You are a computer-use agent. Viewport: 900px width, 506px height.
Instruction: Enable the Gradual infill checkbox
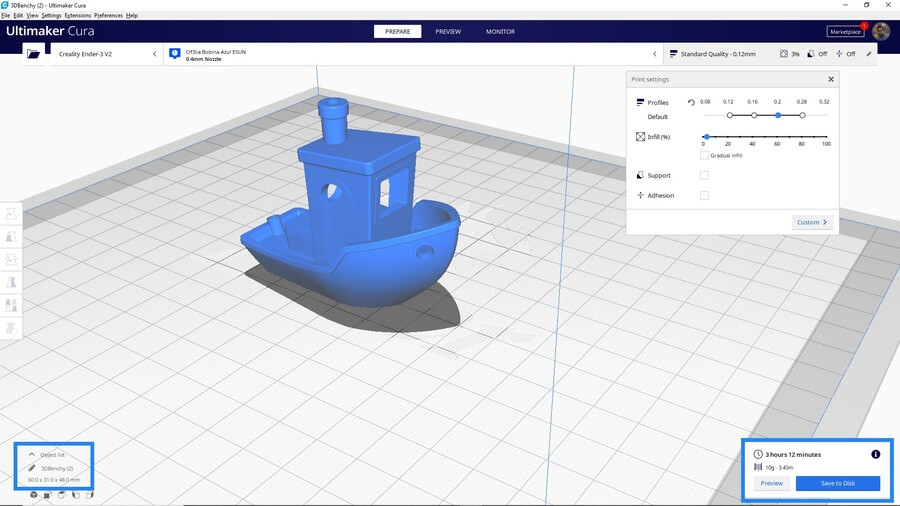click(x=704, y=155)
